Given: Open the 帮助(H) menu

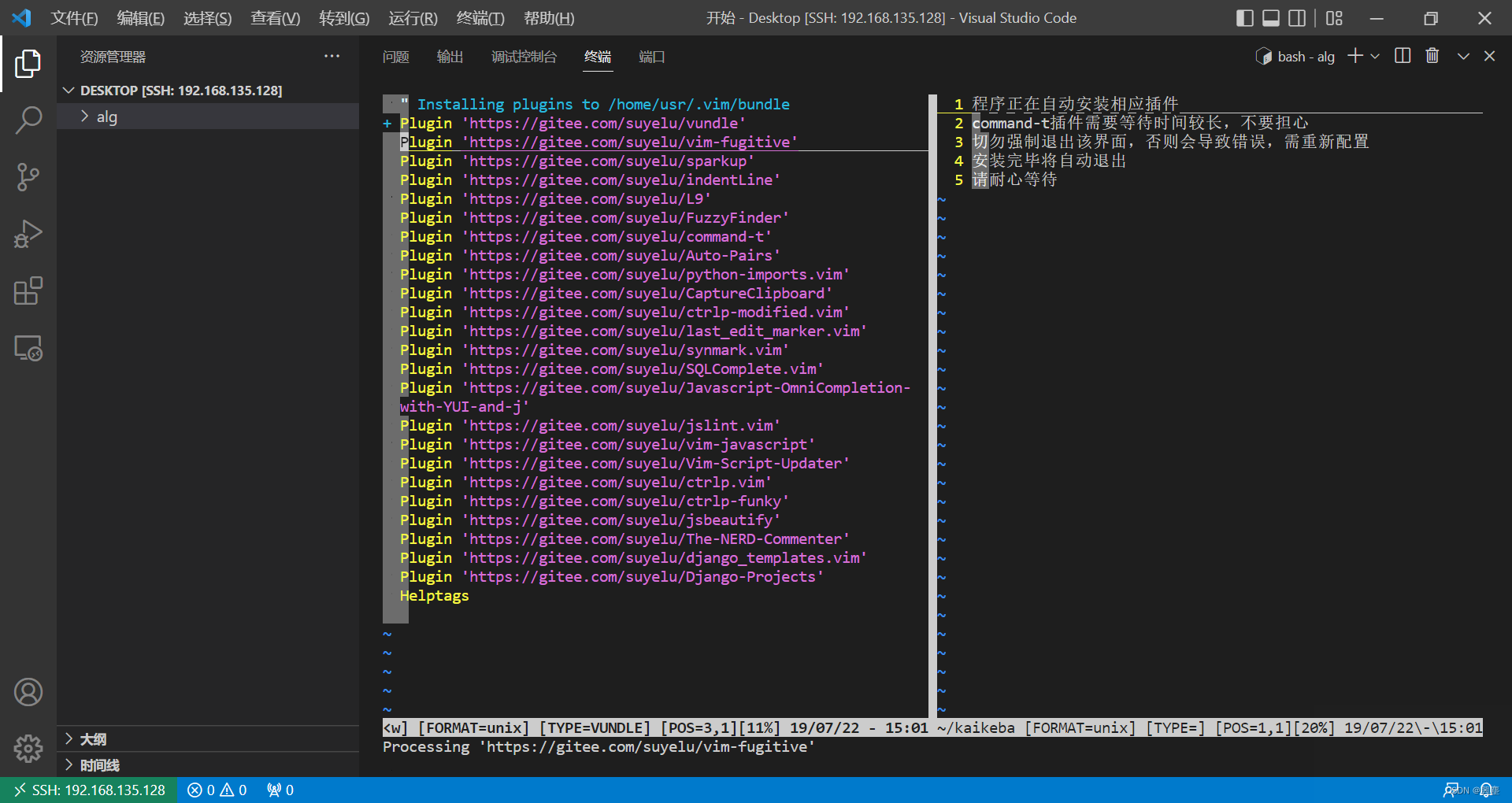Looking at the screenshot, I should pyautogui.click(x=549, y=18).
